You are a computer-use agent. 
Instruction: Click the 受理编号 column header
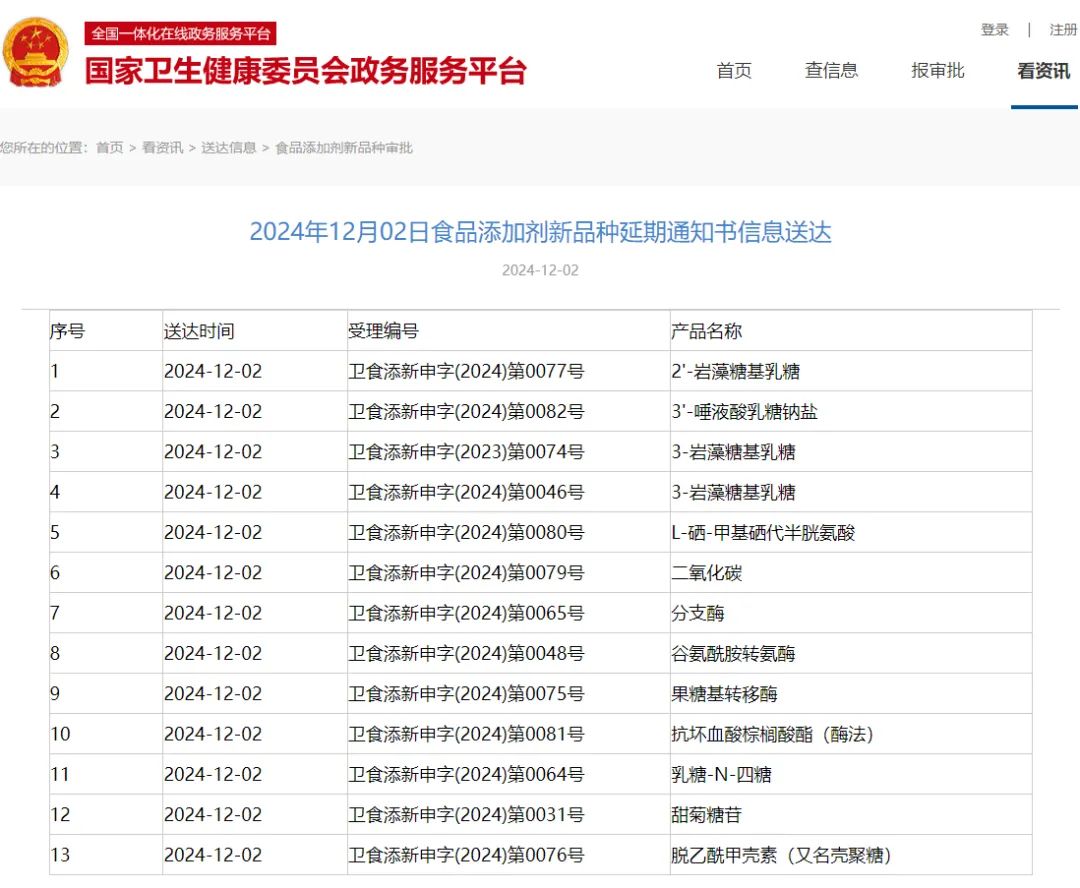383,331
